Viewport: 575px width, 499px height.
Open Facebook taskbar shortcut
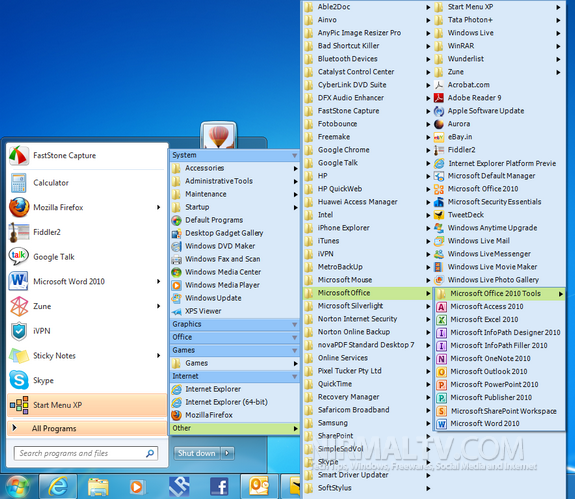pyautogui.click(x=219, y=487)
